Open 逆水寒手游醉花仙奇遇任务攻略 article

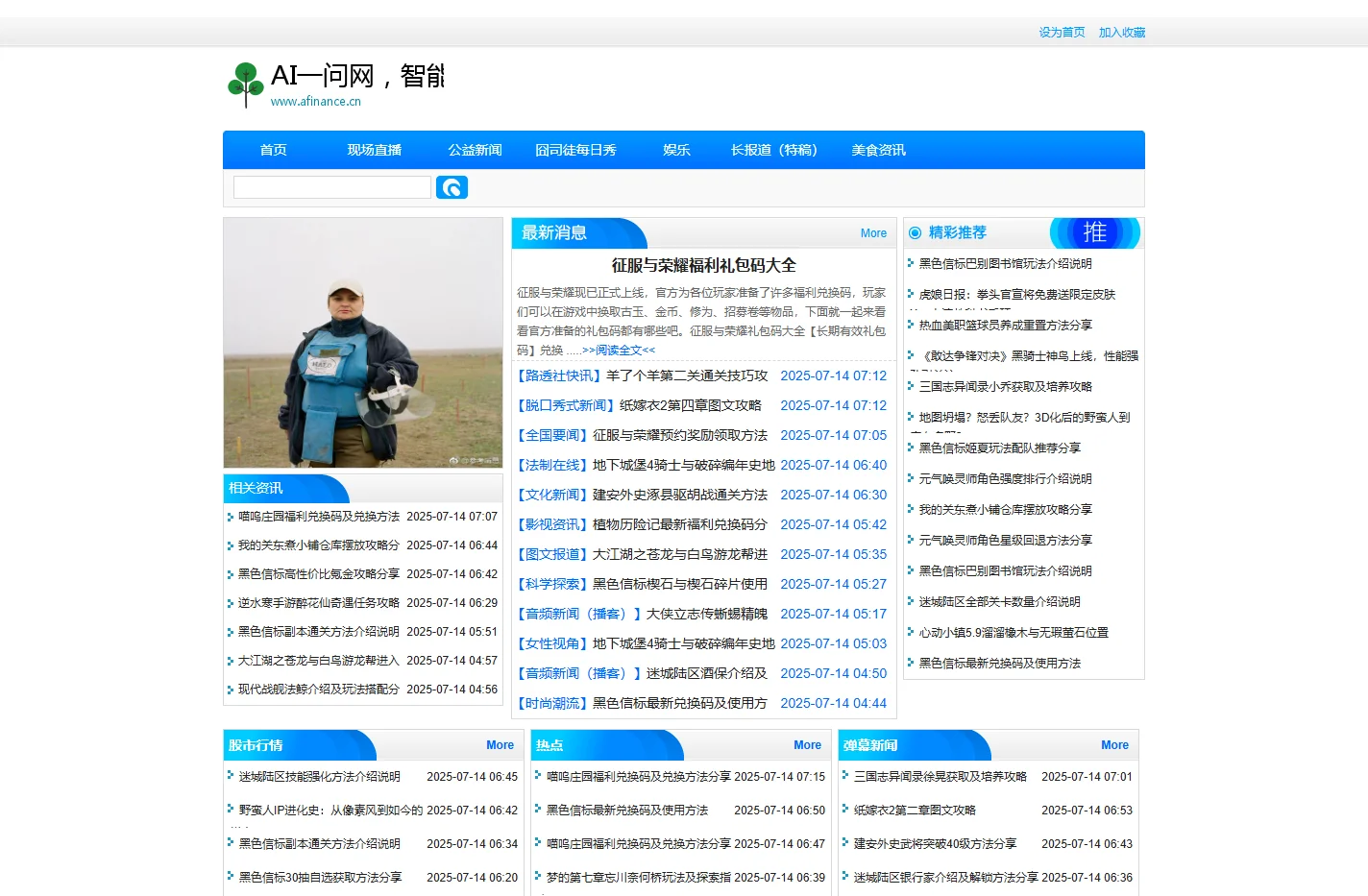(319, 603)
